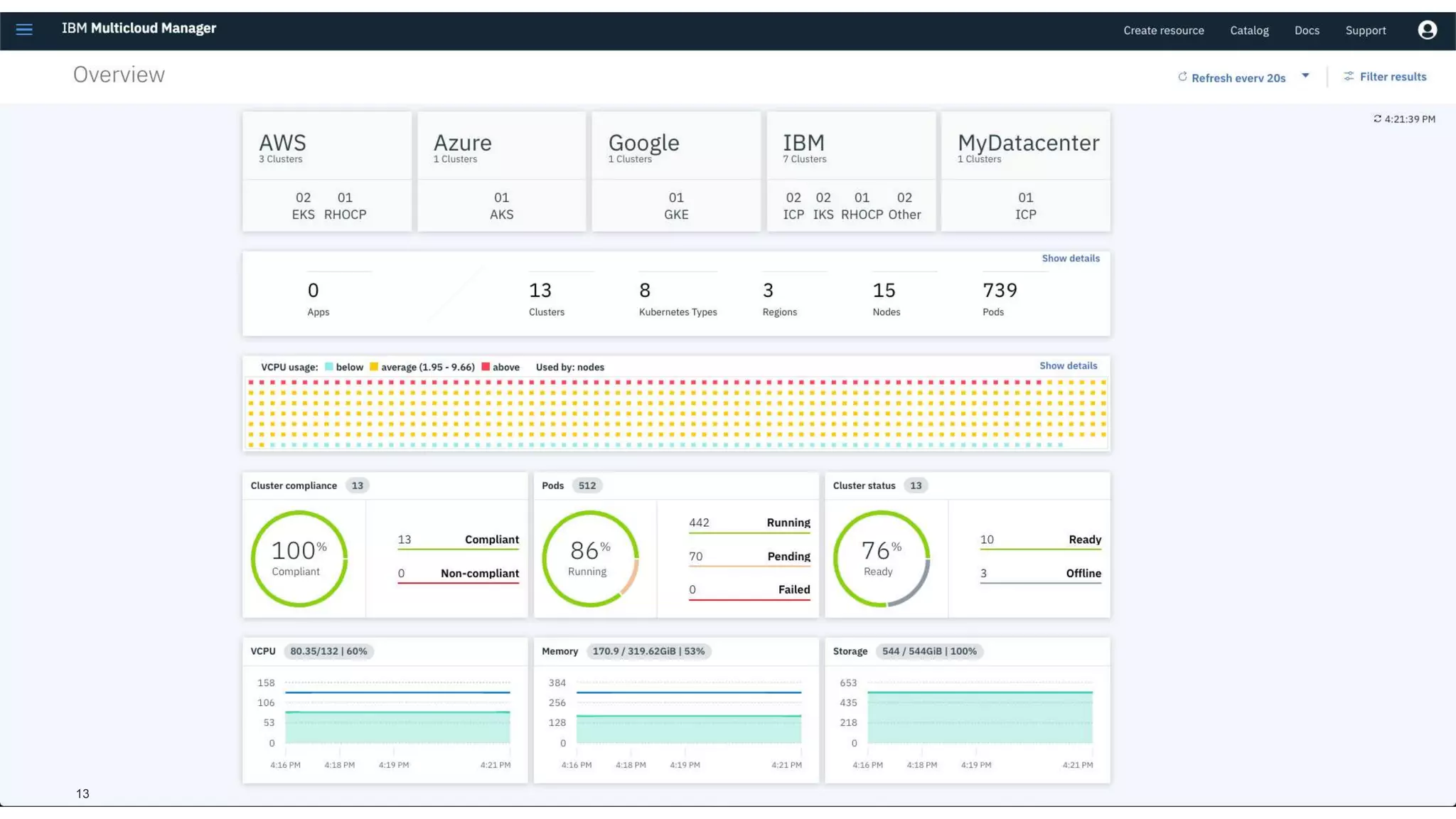Click the refresh circular arrow icon
The width and height of the screenshot is (1456, 819).
pos(1182,77)
